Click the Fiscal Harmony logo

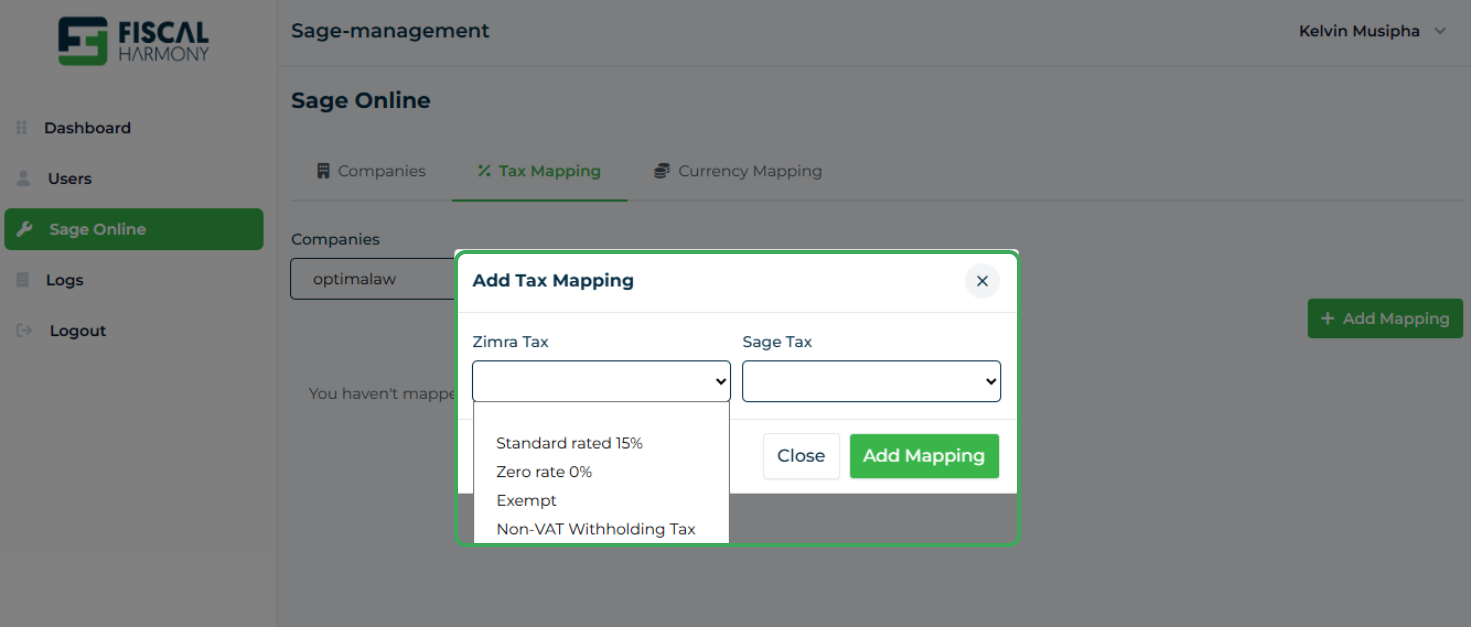pos(134,41)
